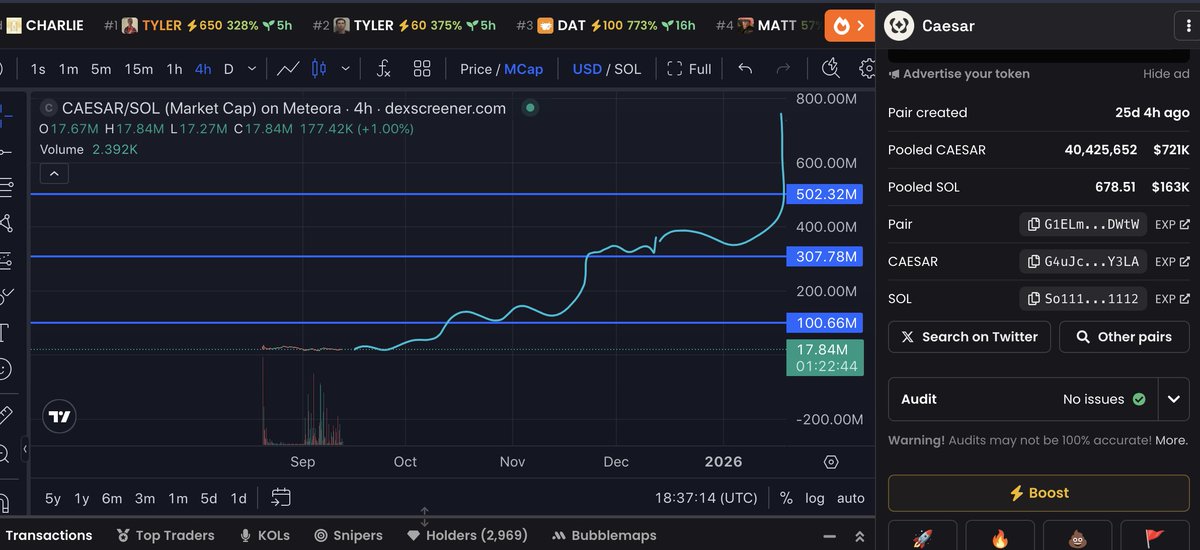Select the patterns node drawing tool
1200x550 pixels.
[x=5, y=223]
